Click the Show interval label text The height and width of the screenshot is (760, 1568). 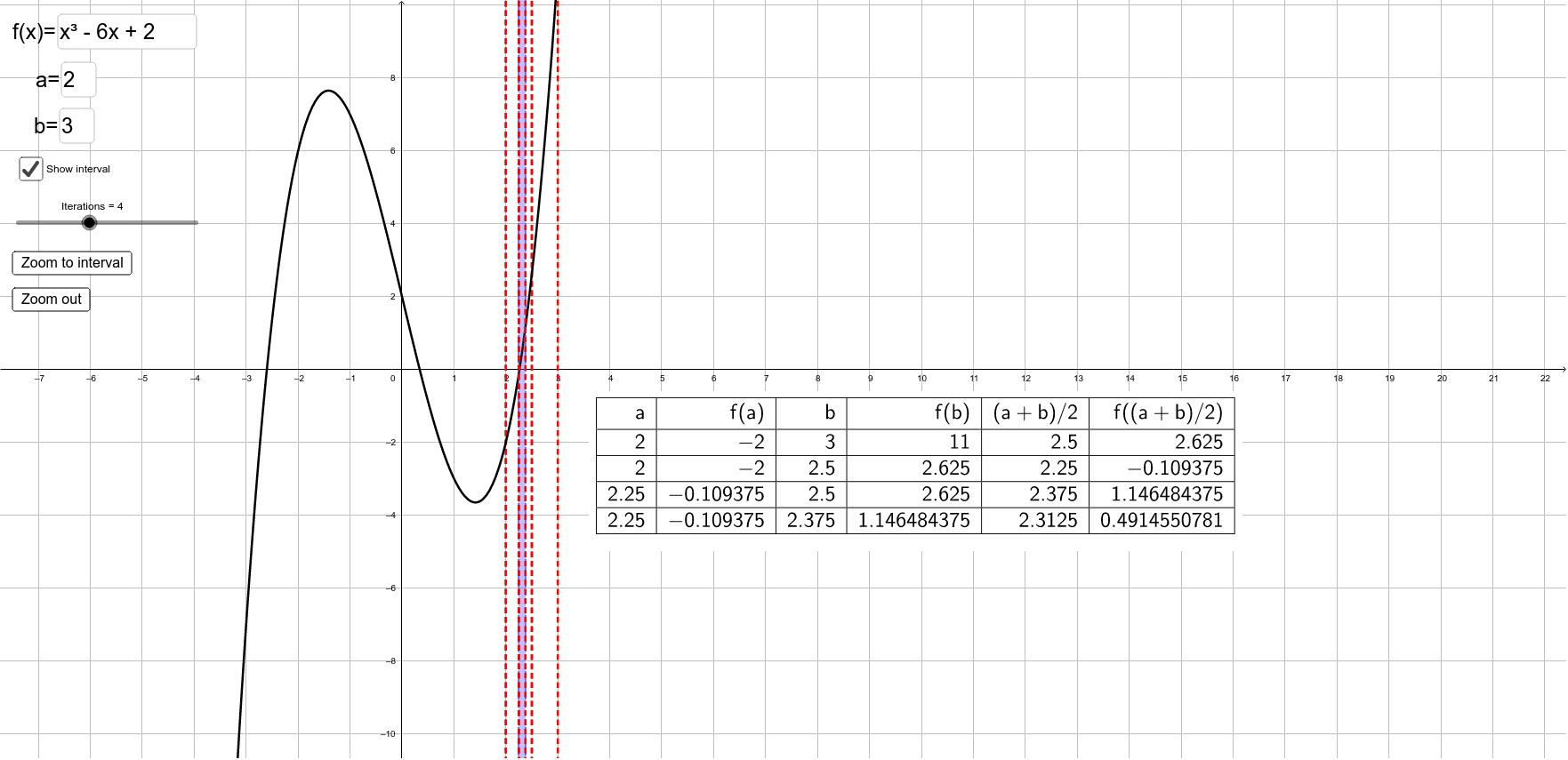click(78, 169)
